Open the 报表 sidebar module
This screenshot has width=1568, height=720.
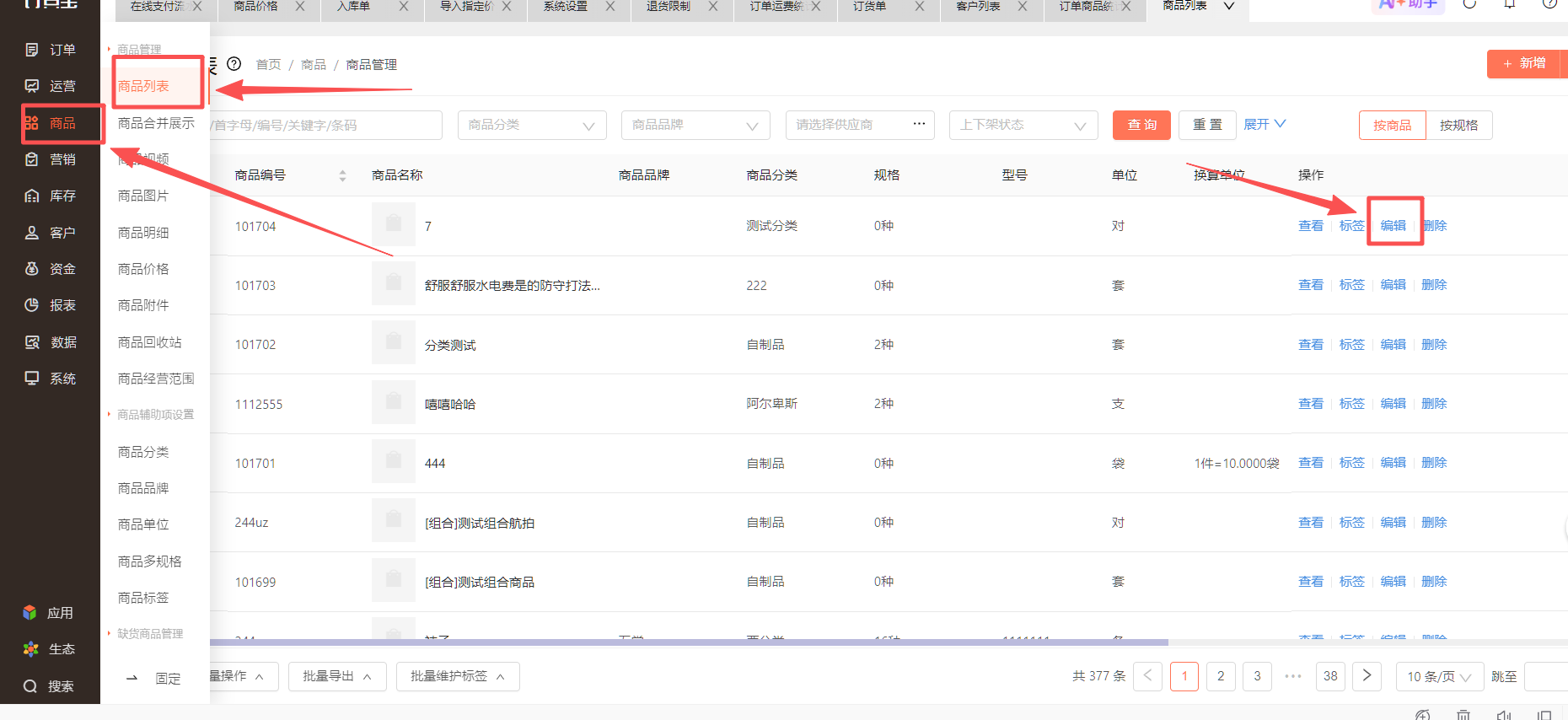50,305
